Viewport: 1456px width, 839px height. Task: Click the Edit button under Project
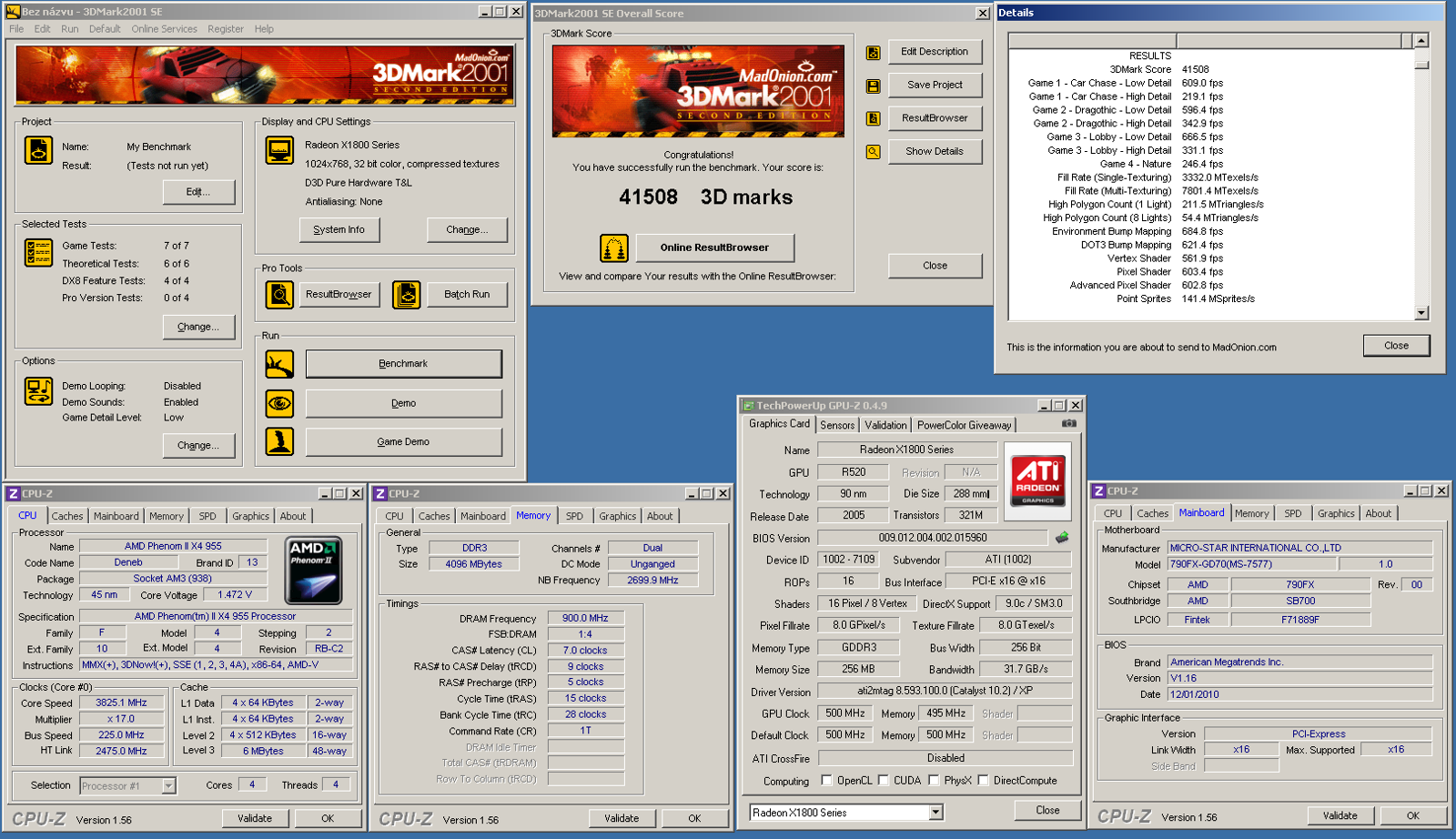tap(198, 192)
